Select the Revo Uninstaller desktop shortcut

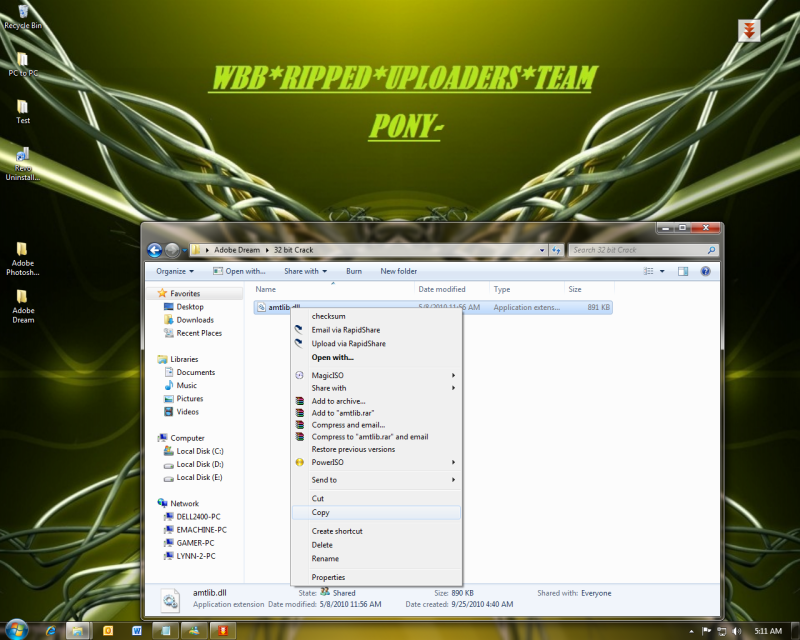(x=23, y=163)
